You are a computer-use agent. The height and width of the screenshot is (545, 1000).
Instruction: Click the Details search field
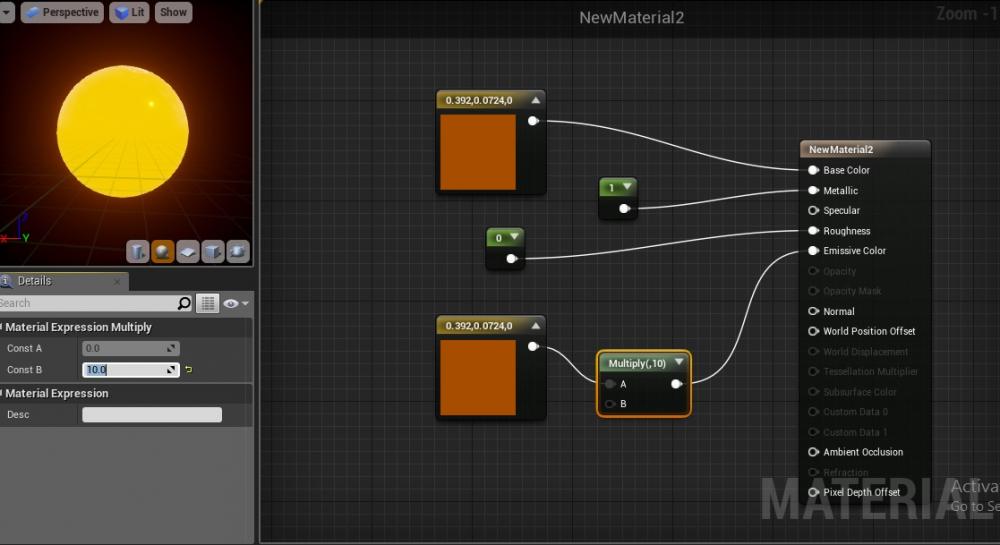point(89,303)
